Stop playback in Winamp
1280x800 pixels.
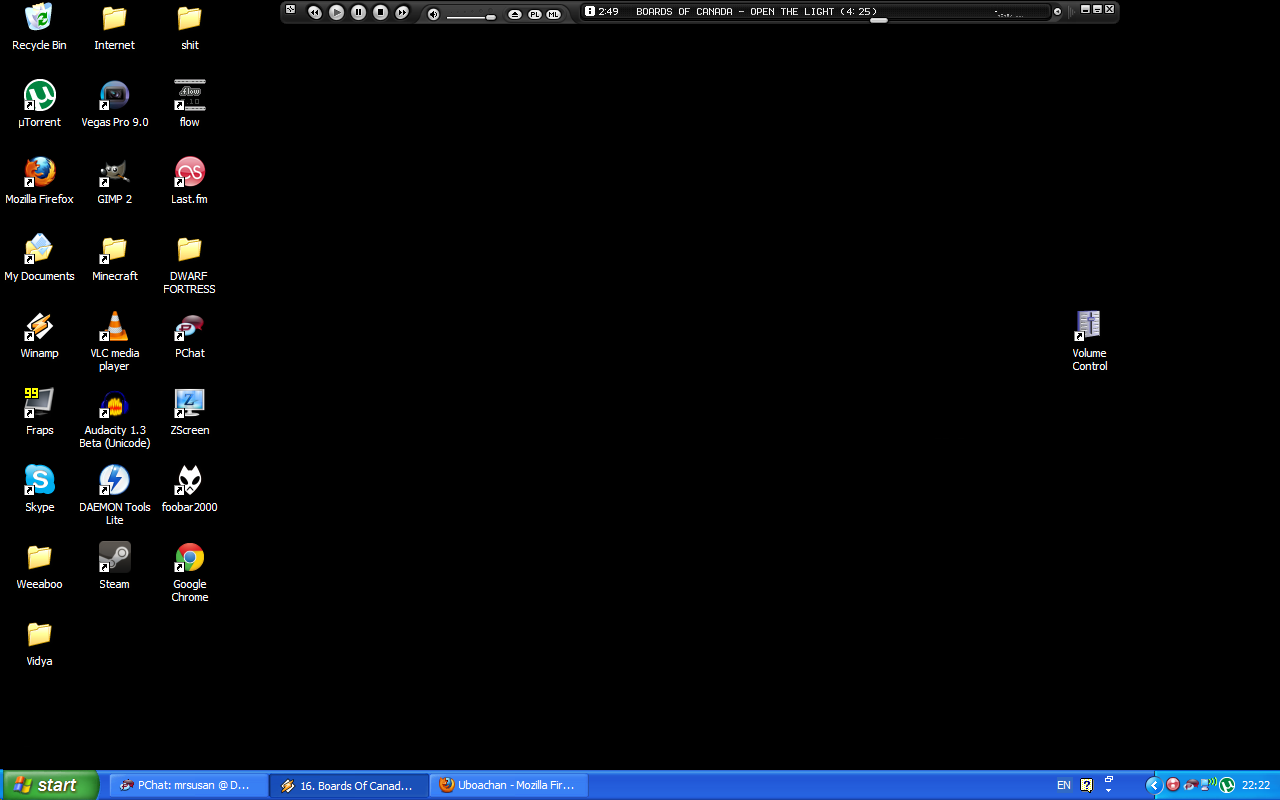tap(380, 12)
